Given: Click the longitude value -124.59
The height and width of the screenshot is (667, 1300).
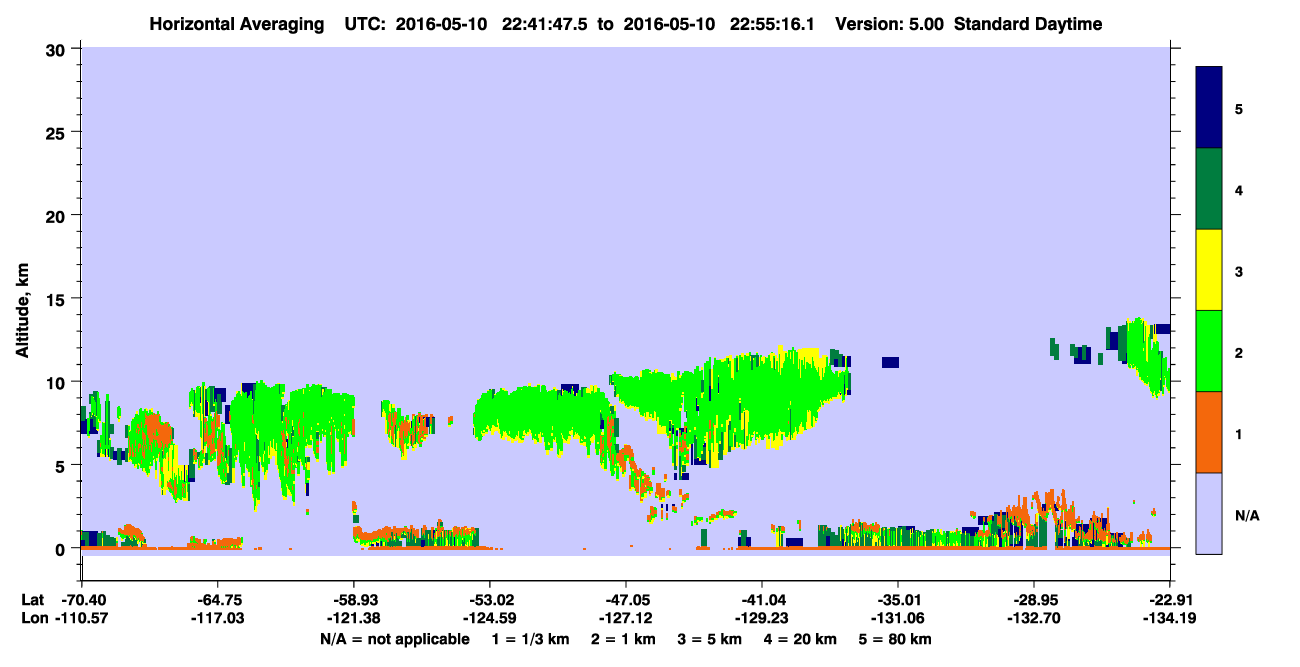Looking at the screenshot, I should click(x=490, y=619).
